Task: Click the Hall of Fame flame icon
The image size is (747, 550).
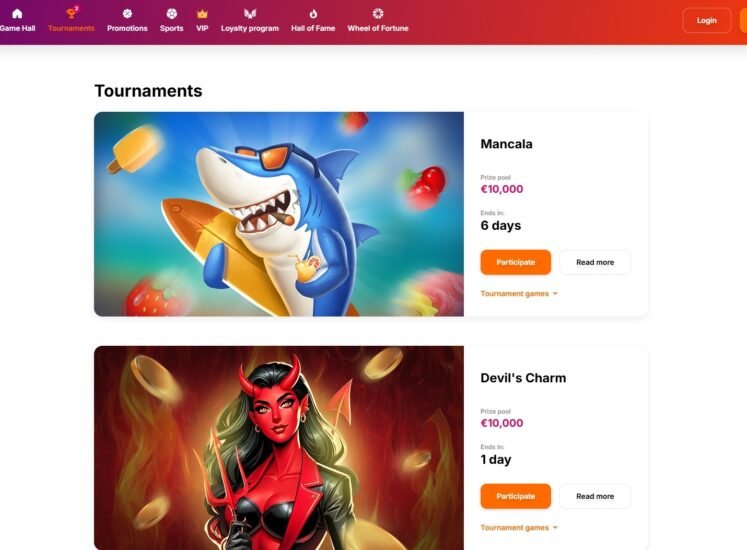Action: (313, 13)
